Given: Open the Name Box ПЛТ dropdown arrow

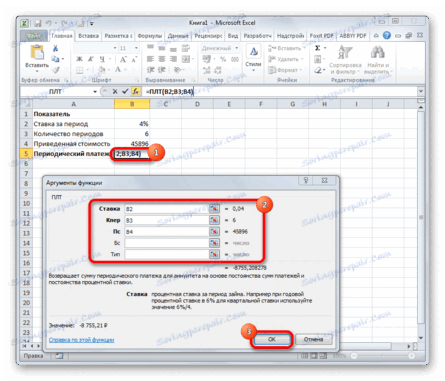Looking at the screenshot, I should tap(95, 91).
